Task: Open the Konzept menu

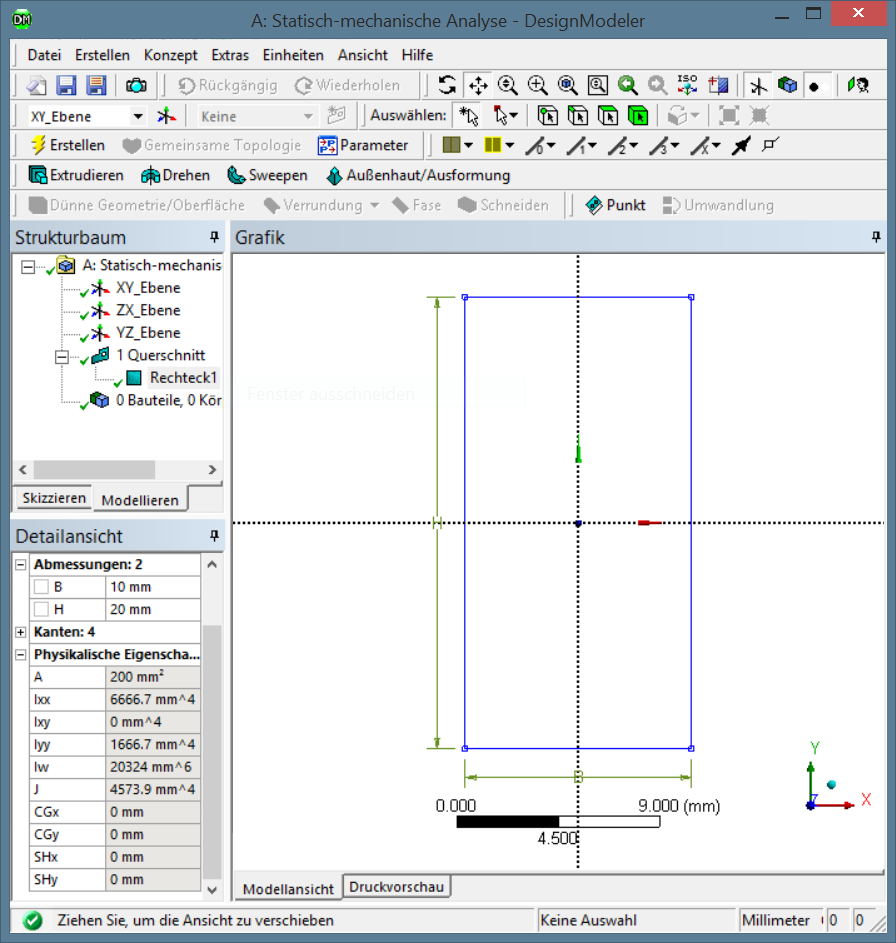Action: pos(170,55)
